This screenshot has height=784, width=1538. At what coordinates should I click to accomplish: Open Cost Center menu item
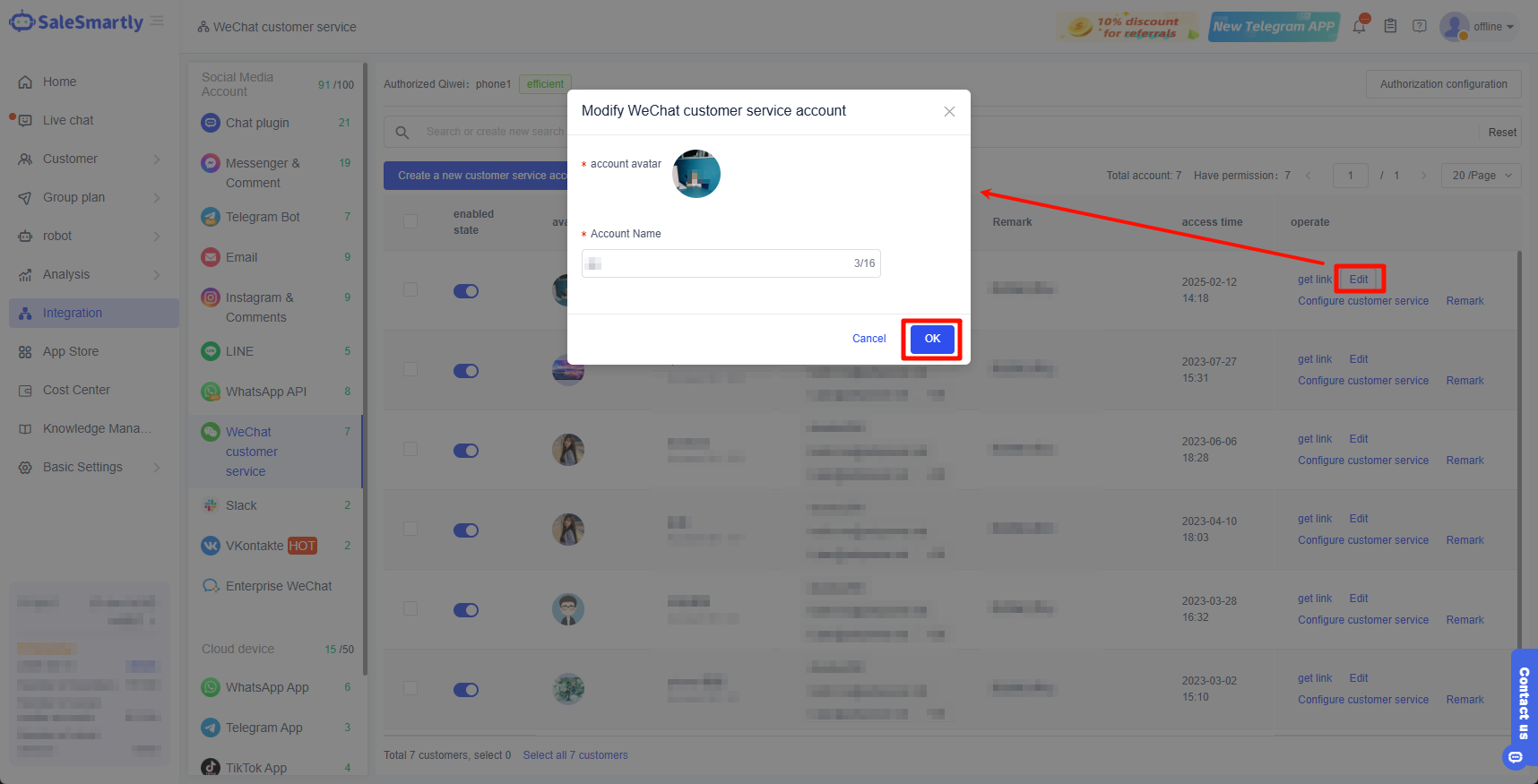tap(94, 390)
